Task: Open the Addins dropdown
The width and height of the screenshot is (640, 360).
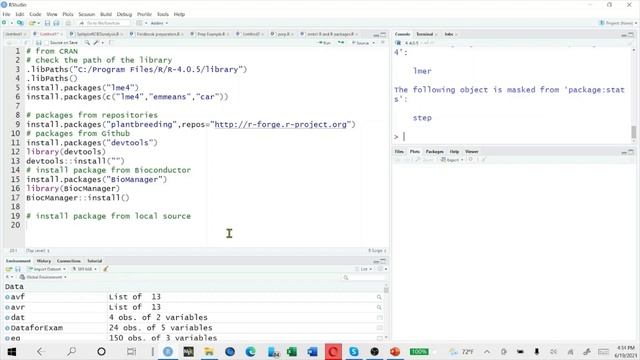Action: pyautogui.click(x=159, y=23)
